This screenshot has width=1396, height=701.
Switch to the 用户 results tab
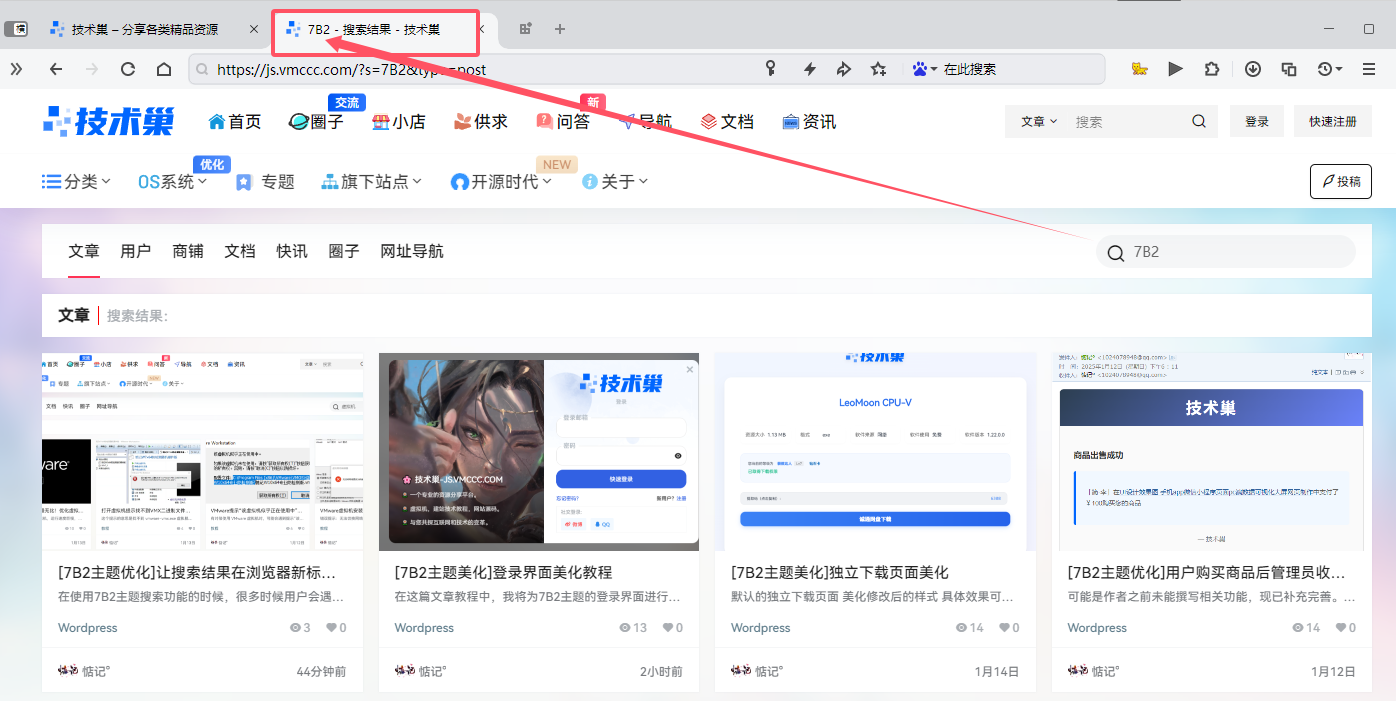tap(136, 251)
